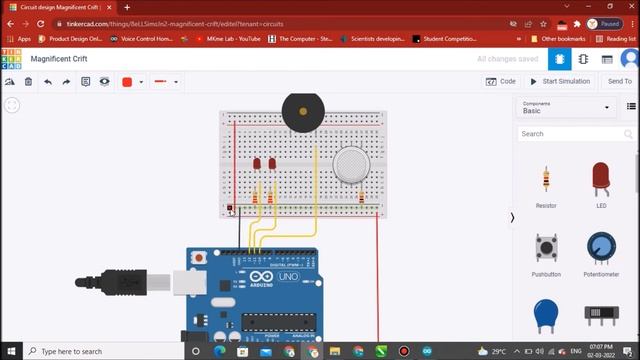Start Simulation

click(560, 81)
